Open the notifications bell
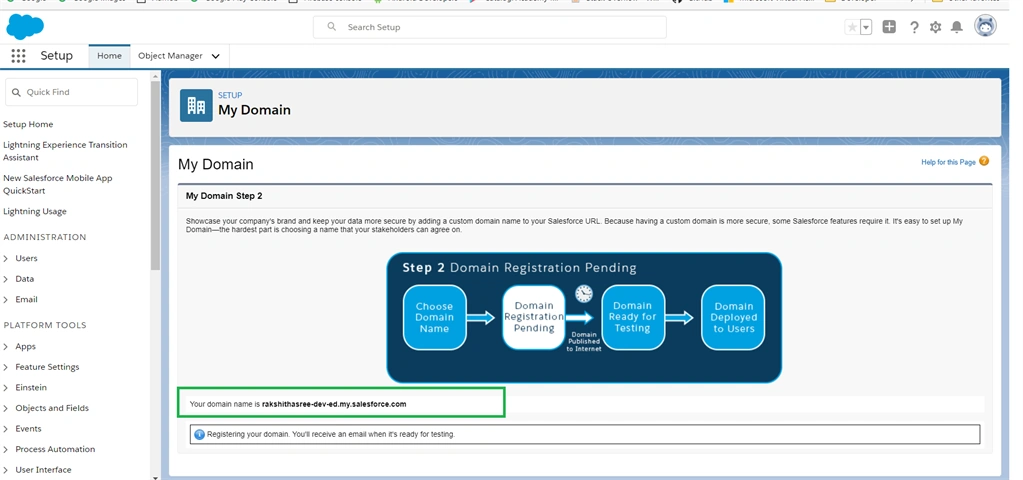Image resolution: width=1023 pixels, height=480 pixels. [956, 27]
